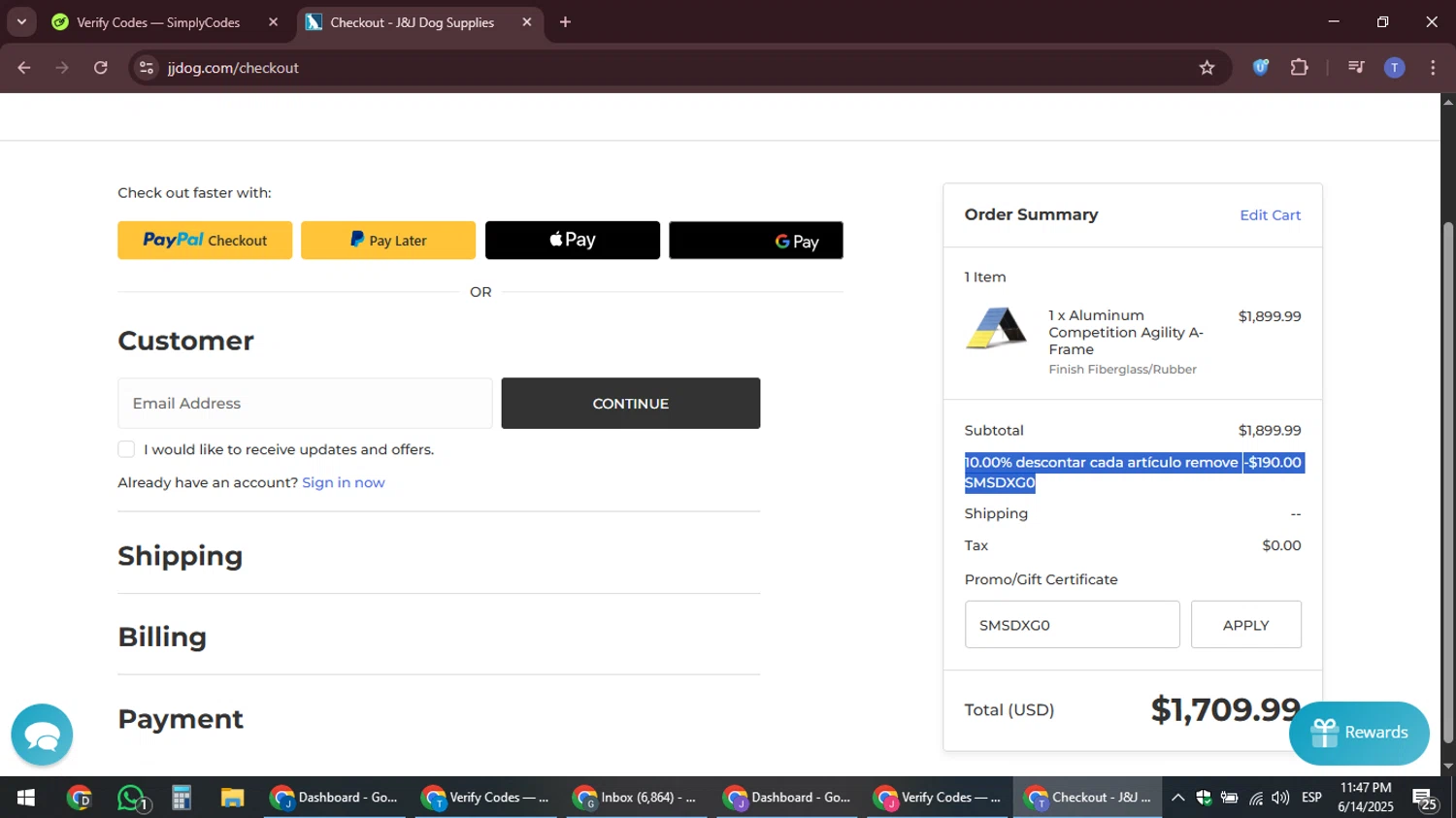Click the Aluminum A-Frame product thumbnail

click(996, 328)
